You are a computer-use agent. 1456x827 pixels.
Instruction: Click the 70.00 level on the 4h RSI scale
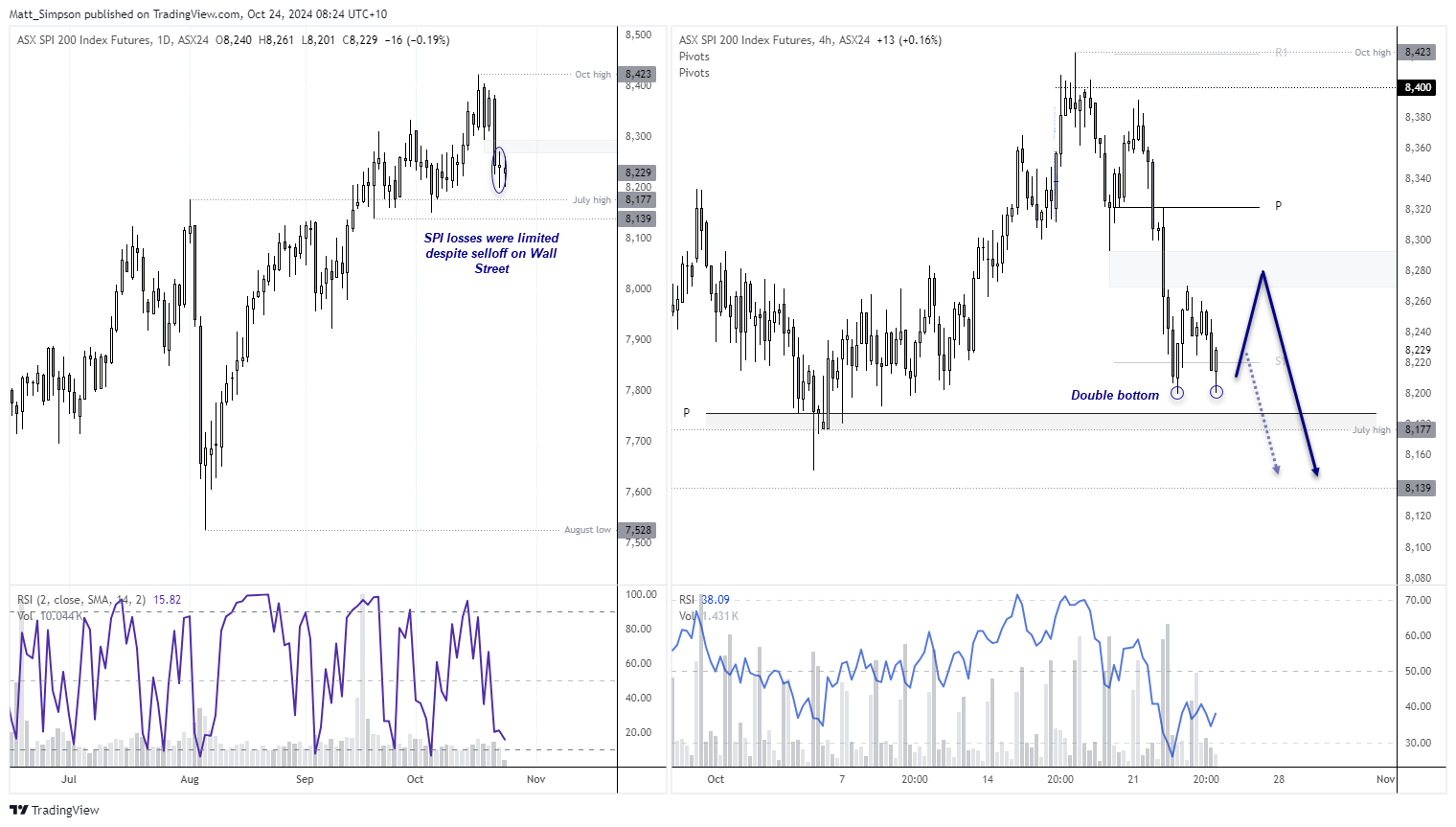pos(1418,600)
